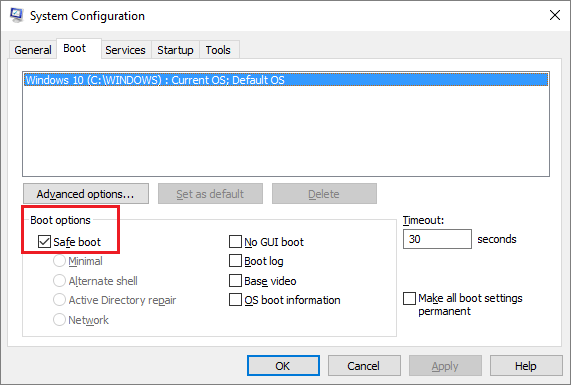Switch to the General tab
The image size is (571, 385).
[x=32, y=50]
